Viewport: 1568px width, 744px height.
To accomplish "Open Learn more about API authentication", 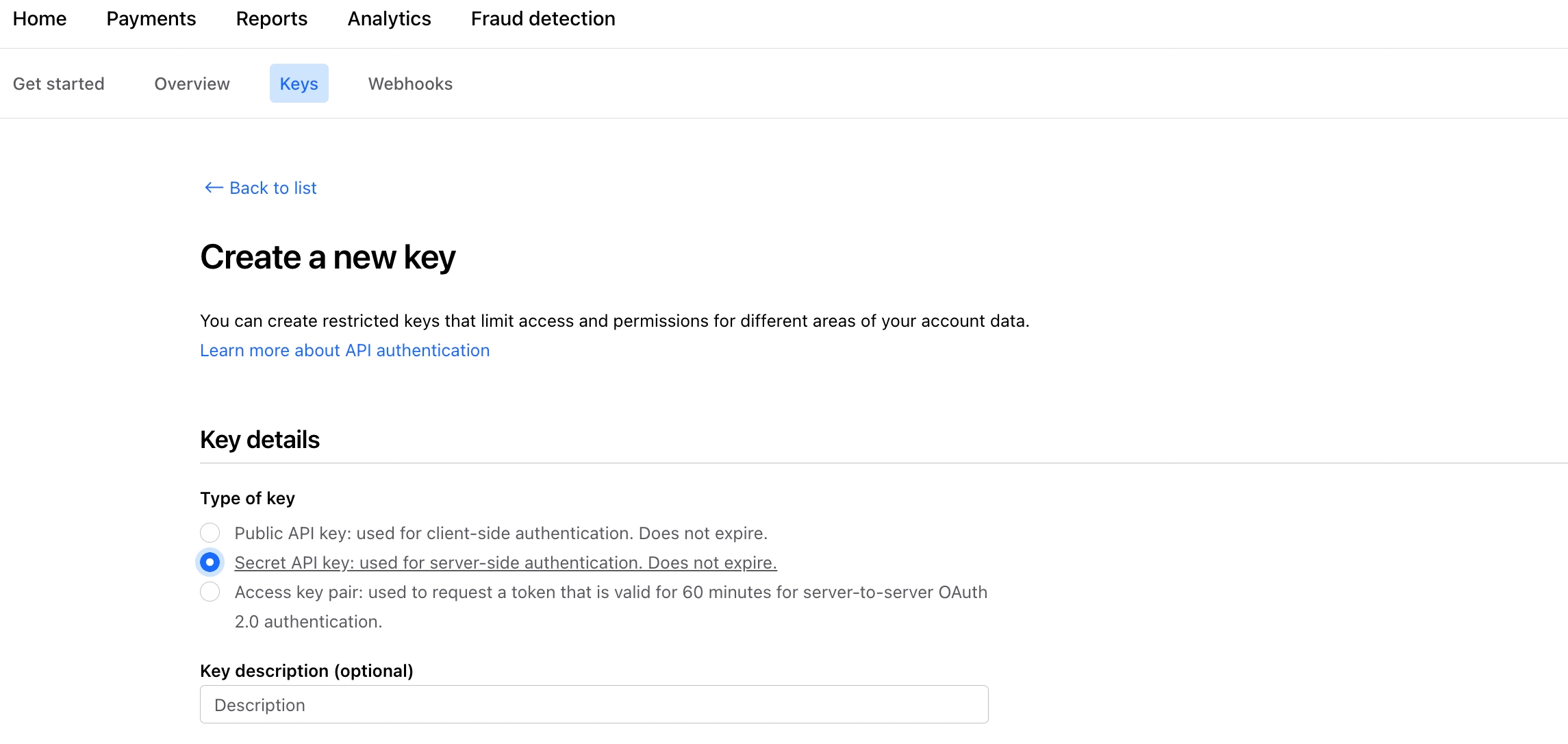I will click(345, 350).
